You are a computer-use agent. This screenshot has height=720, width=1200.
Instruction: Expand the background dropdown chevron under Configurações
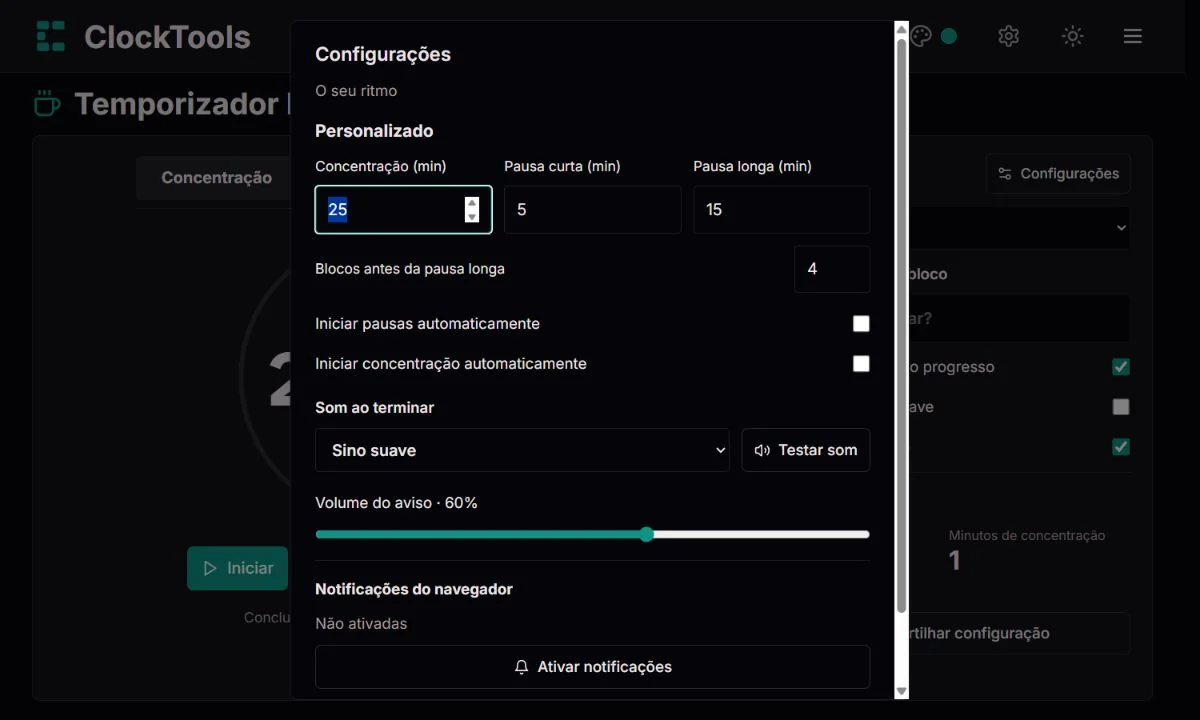1121,228
